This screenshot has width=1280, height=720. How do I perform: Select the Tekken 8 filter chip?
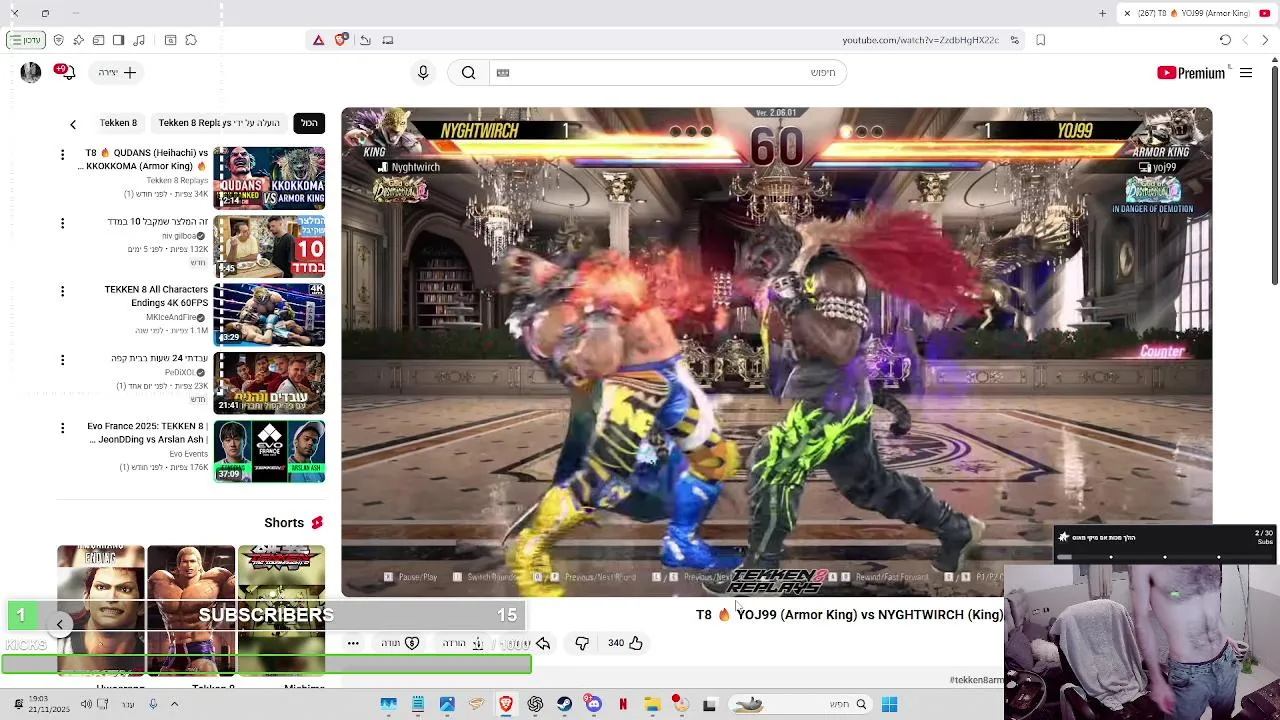pyautogui.click(x=118, y=123)
